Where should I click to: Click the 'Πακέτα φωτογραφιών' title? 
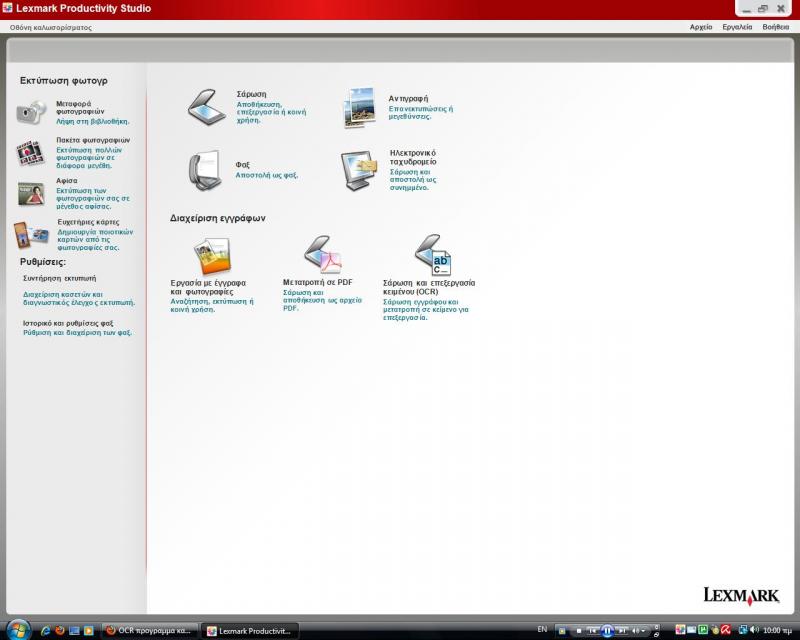click(x=93, y=140)
